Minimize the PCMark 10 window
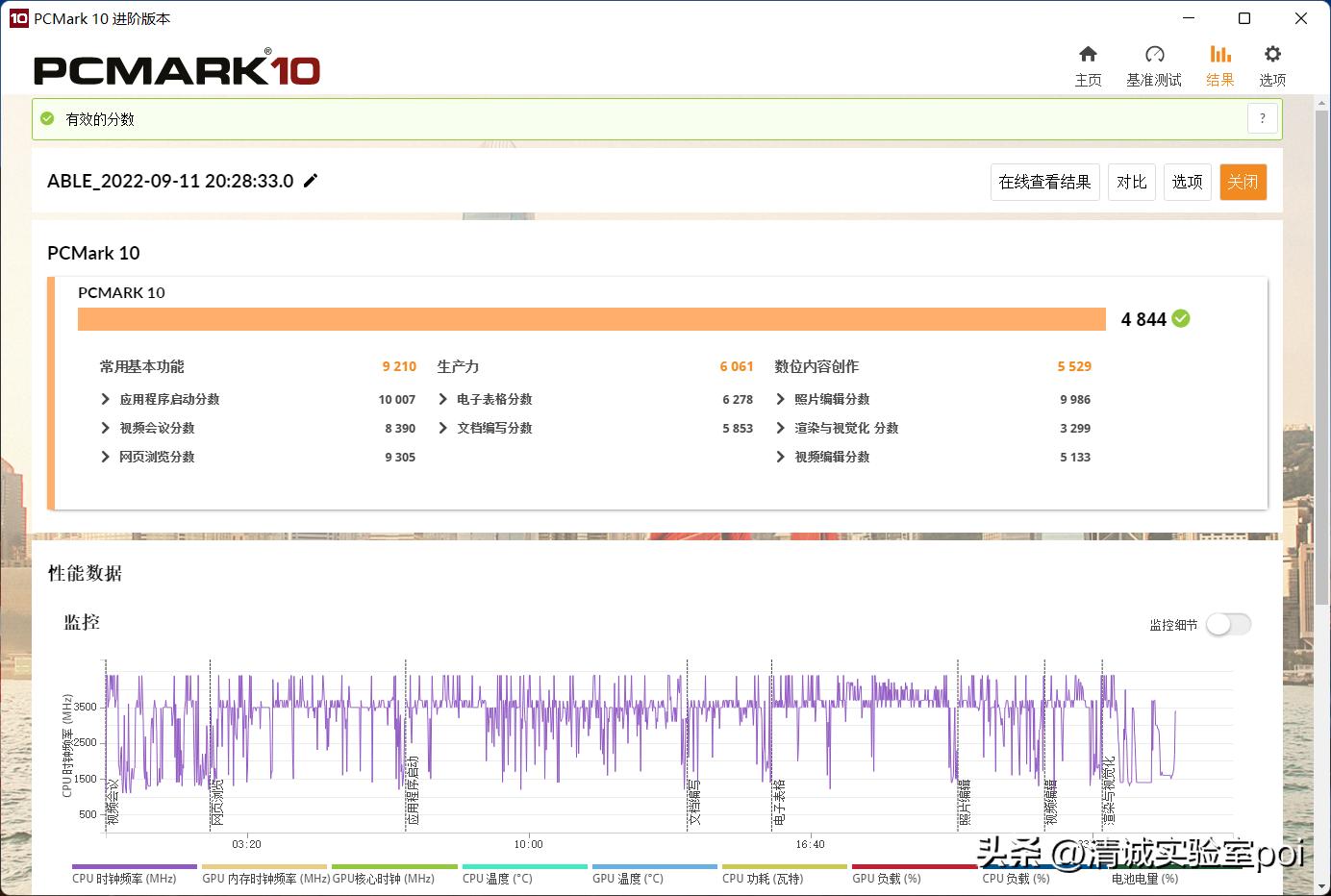Screen dimensions: 1331x896 coord(1190,18)
